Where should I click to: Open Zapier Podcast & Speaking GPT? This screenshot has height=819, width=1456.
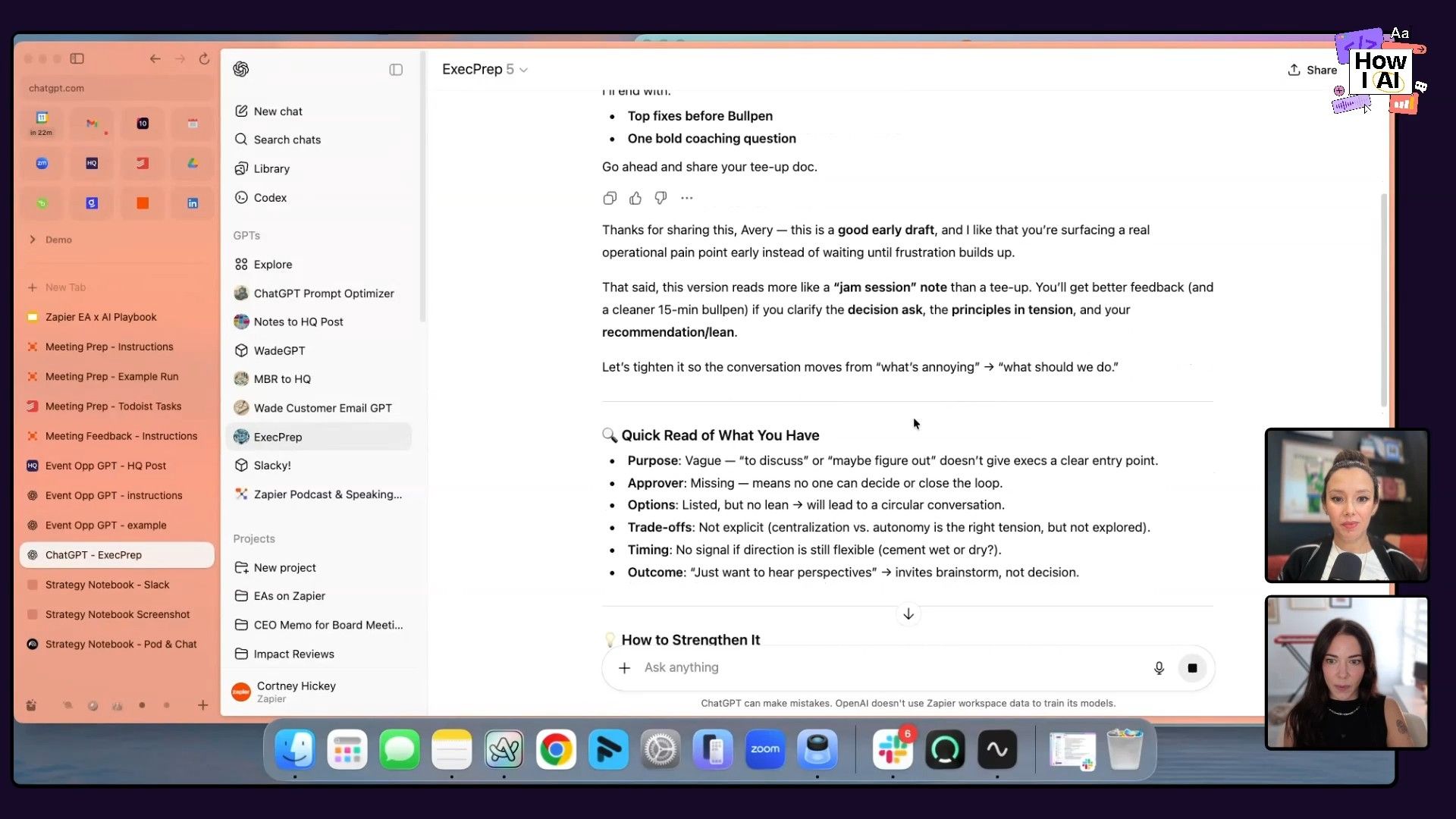(x=318, y=494)
